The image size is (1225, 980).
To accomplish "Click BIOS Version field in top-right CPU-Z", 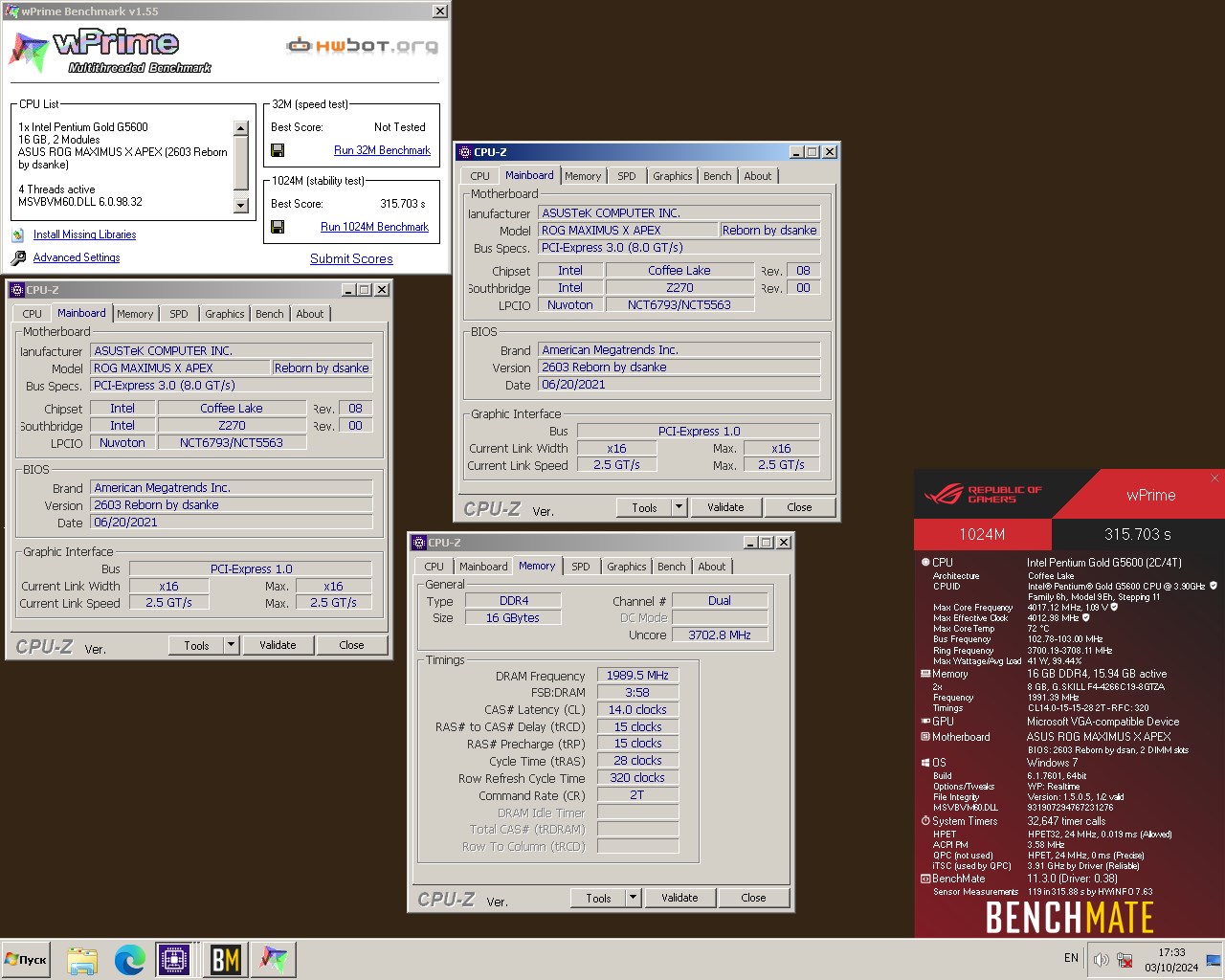I will click(679, 367).
